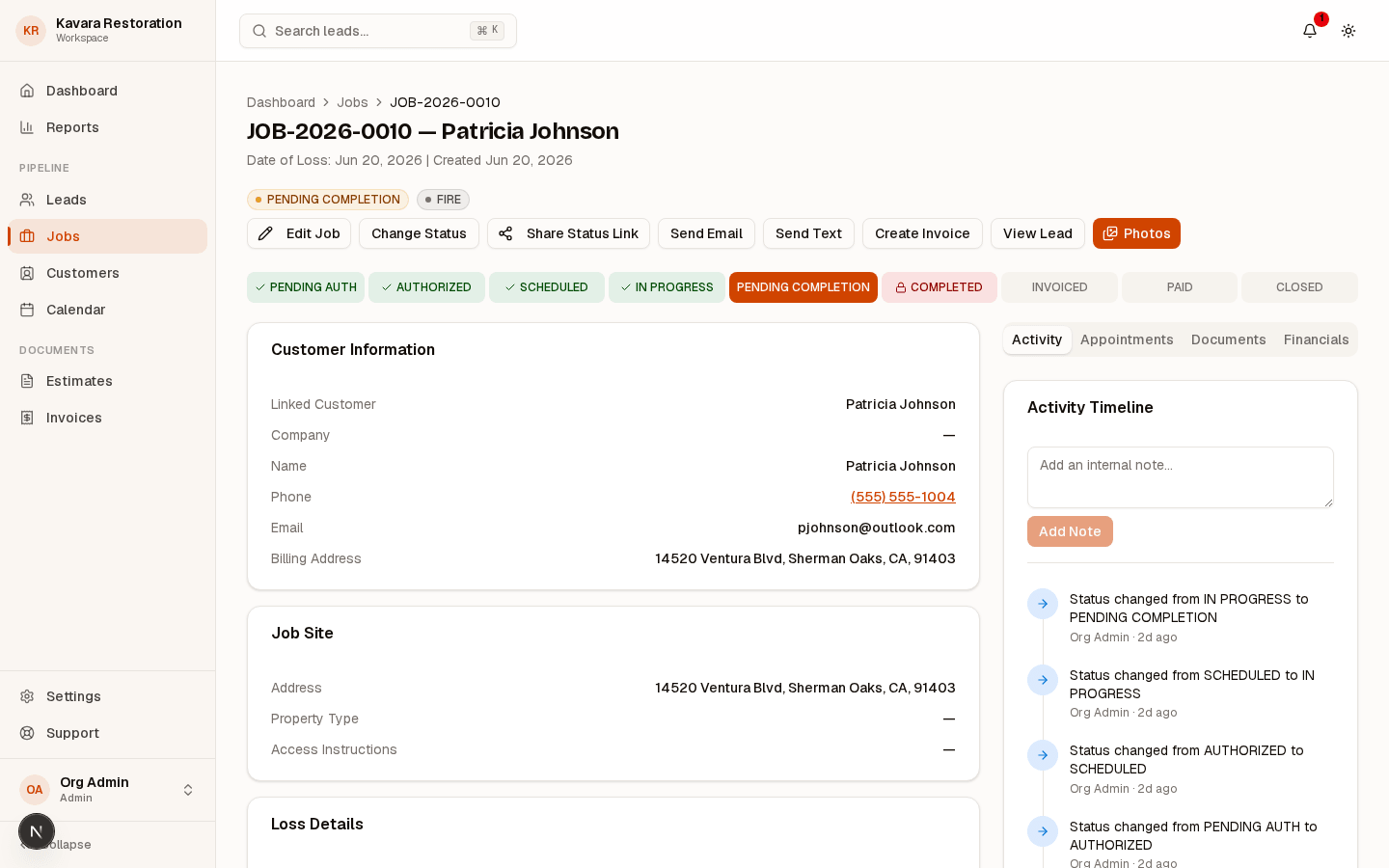This screenshot has width=1389, height=868.
Task: Open Customers from the sidebar
Action: [x=107, y=273]
